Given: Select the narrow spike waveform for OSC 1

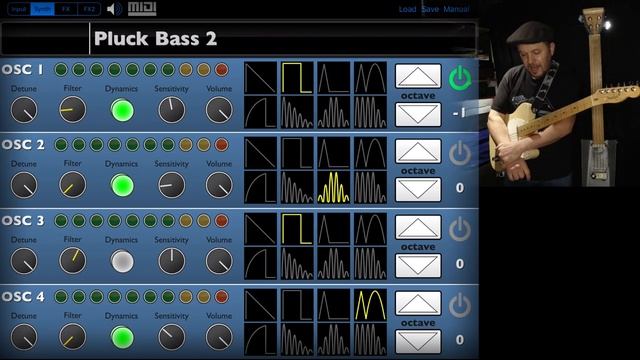Looking at the screenshot, I should click(333, 78).
